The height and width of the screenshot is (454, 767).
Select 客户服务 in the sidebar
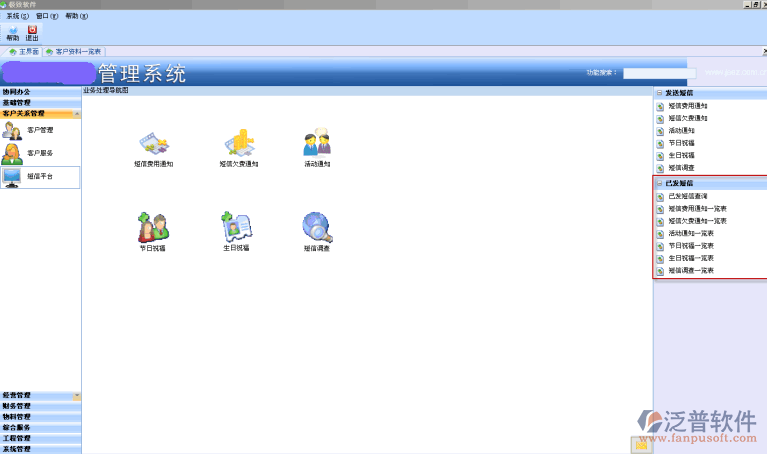coord(40,154)
